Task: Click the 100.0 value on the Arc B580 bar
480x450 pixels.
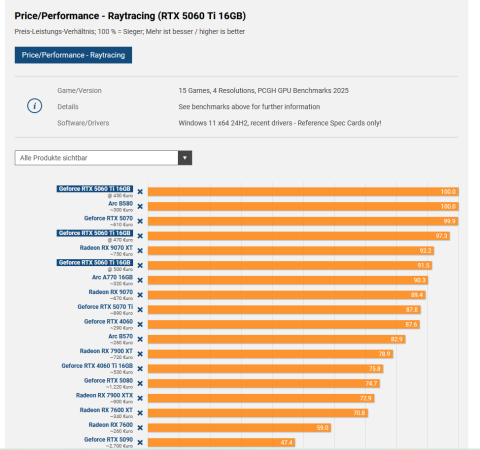Action: (448, 206)
